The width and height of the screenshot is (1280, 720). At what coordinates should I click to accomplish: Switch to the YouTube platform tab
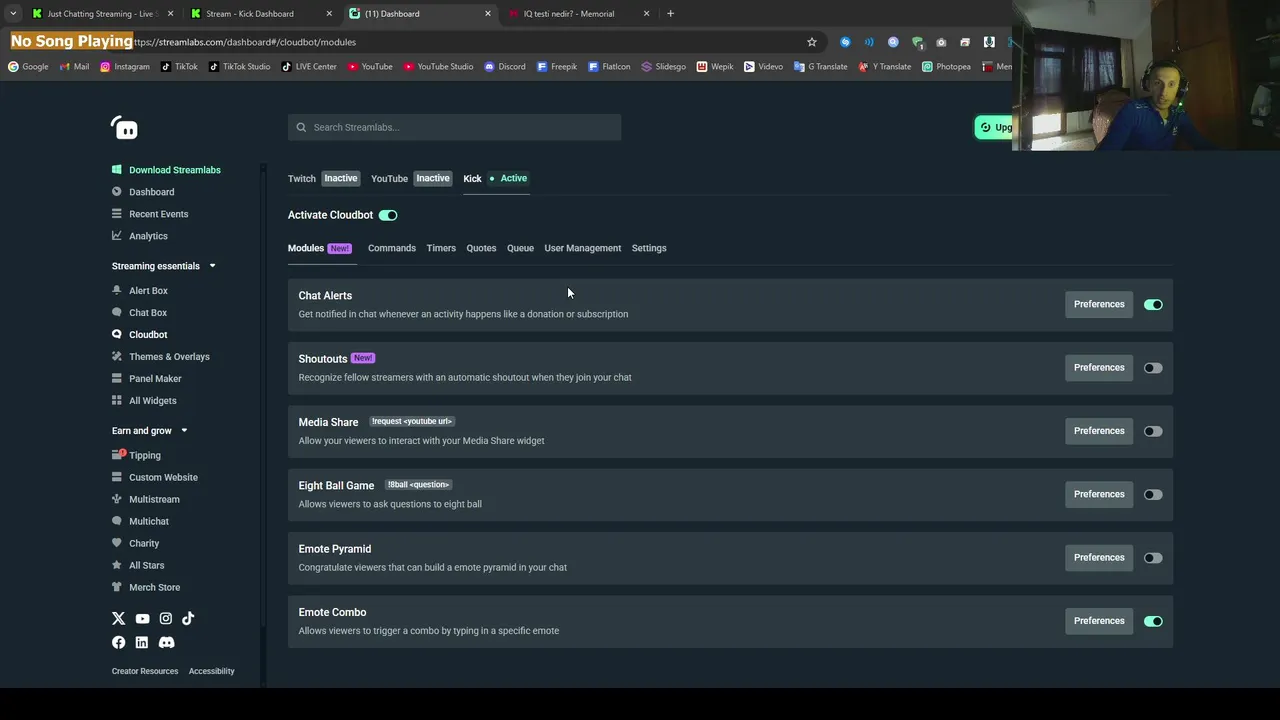point(411,178)
